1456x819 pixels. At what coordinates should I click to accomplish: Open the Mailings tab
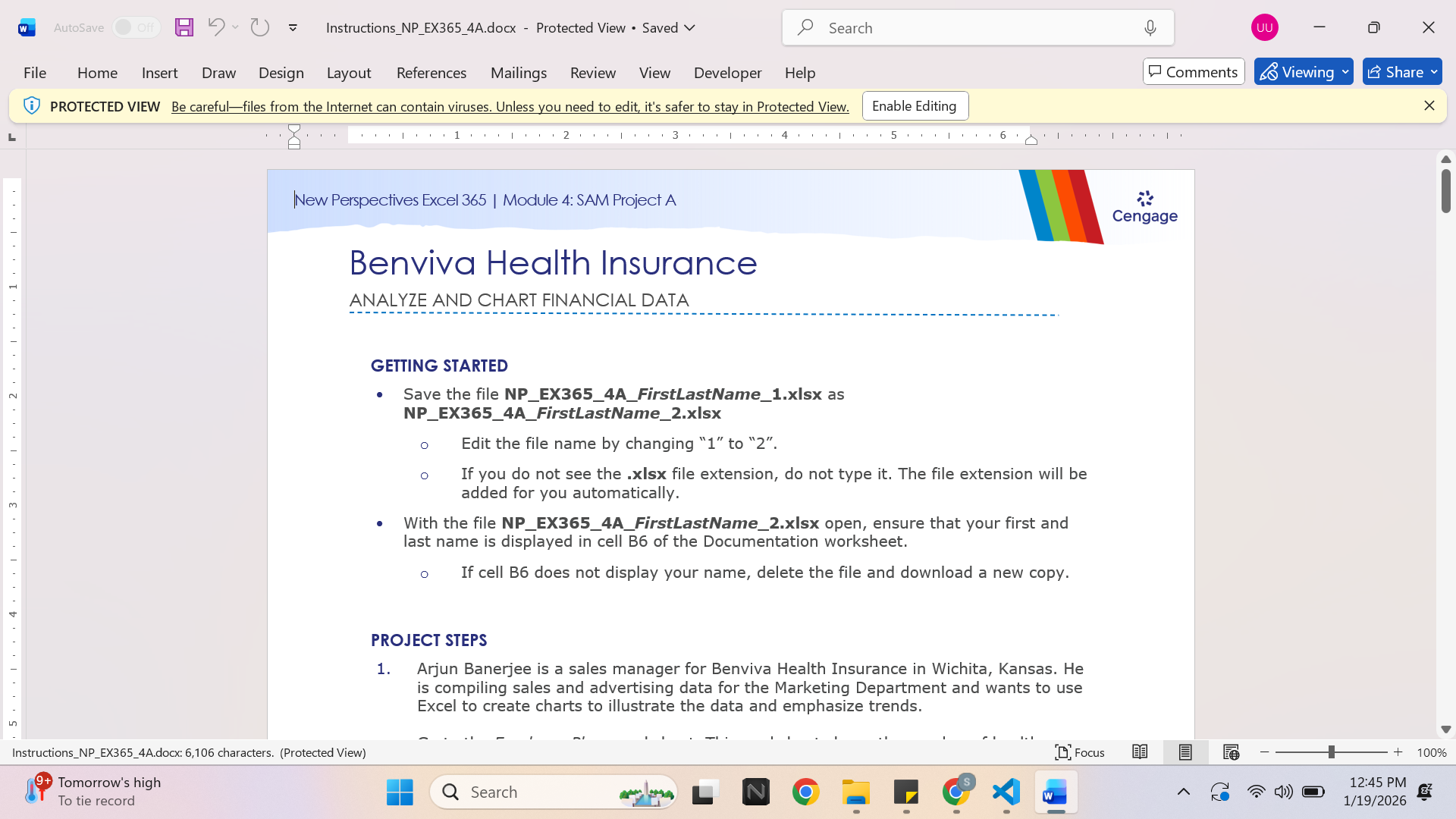tap(519, 73)
